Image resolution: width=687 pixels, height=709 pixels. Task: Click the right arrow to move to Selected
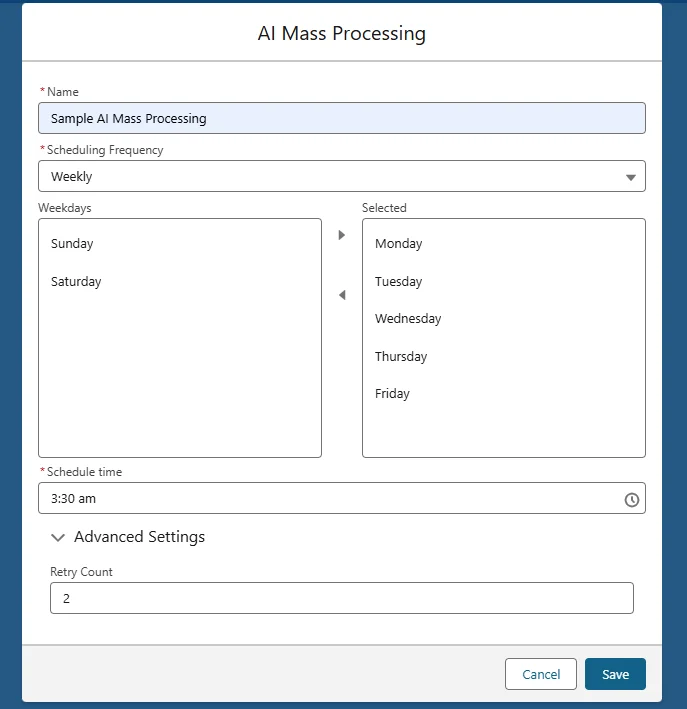pos(341,235)
